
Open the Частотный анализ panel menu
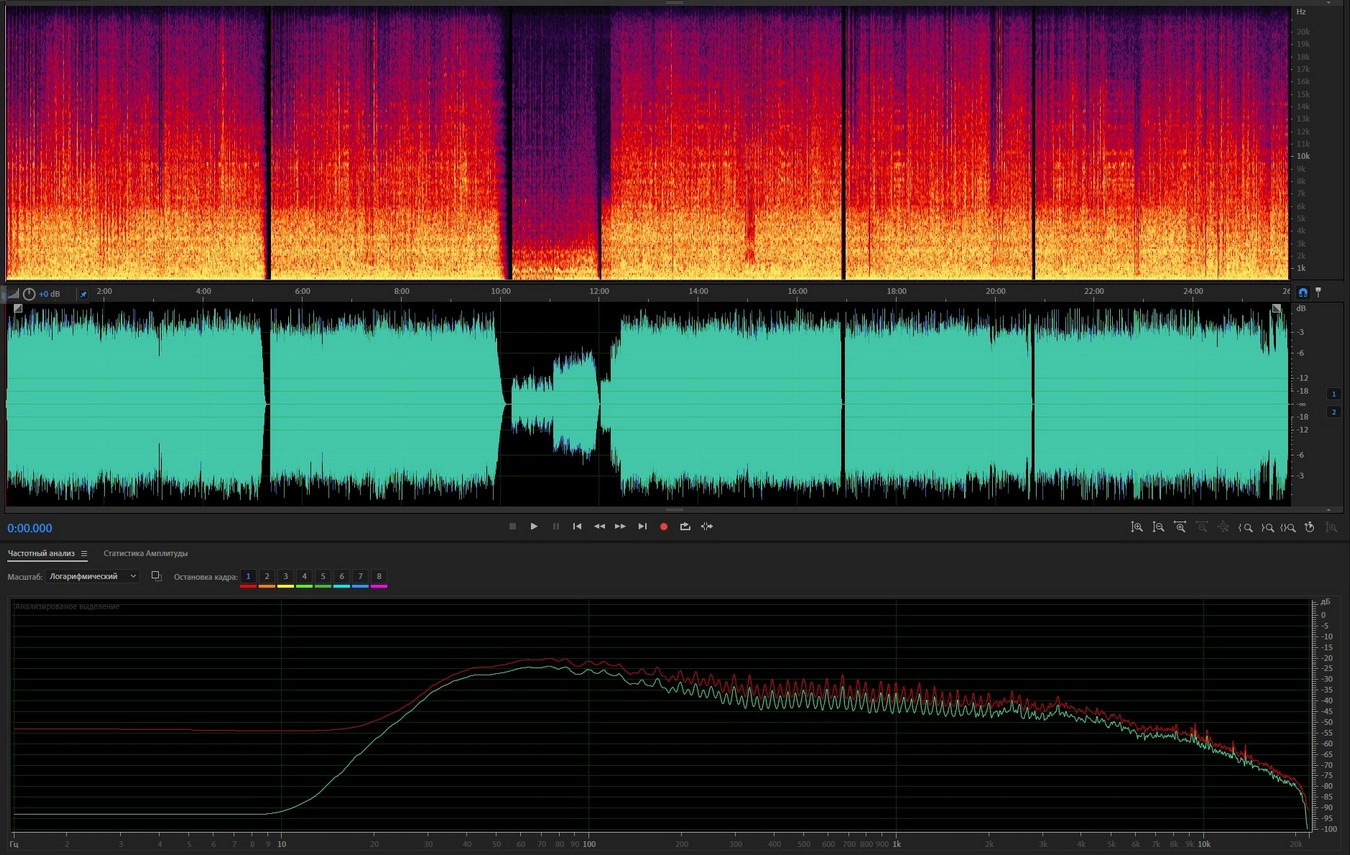(x=84, y=554)
